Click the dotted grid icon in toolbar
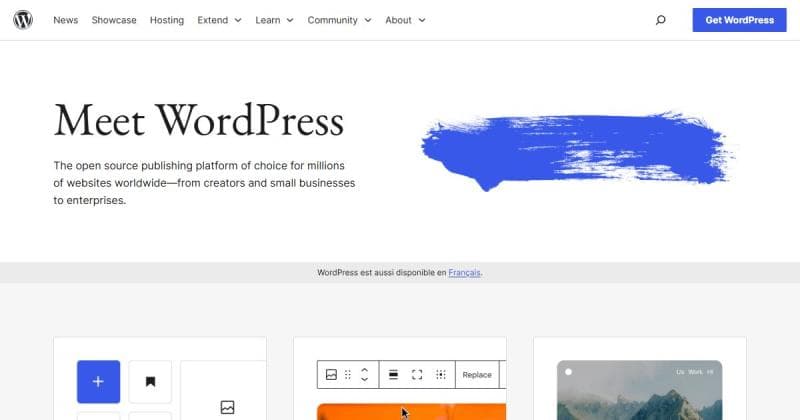The image size is (800, 420). click(x=441, y=375)
